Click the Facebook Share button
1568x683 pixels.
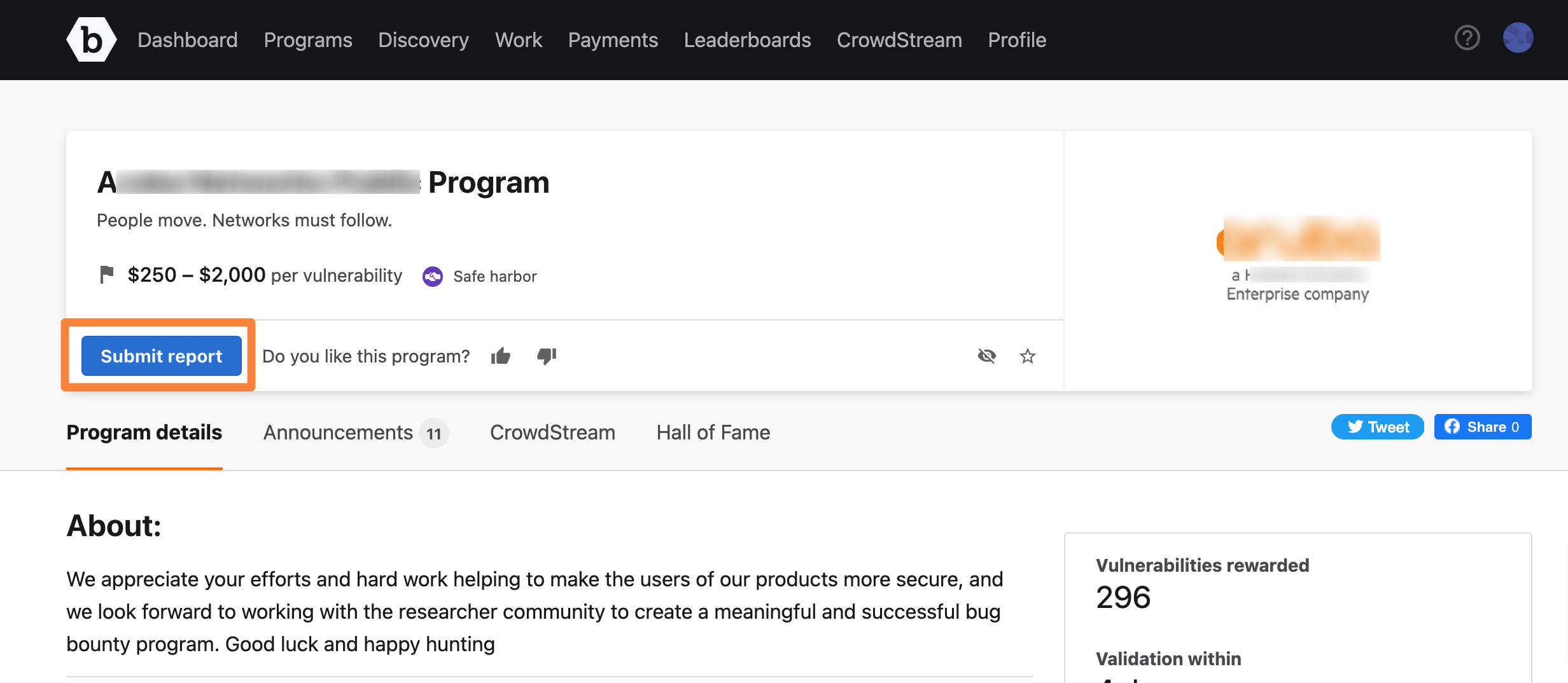tap(1483, 427)
